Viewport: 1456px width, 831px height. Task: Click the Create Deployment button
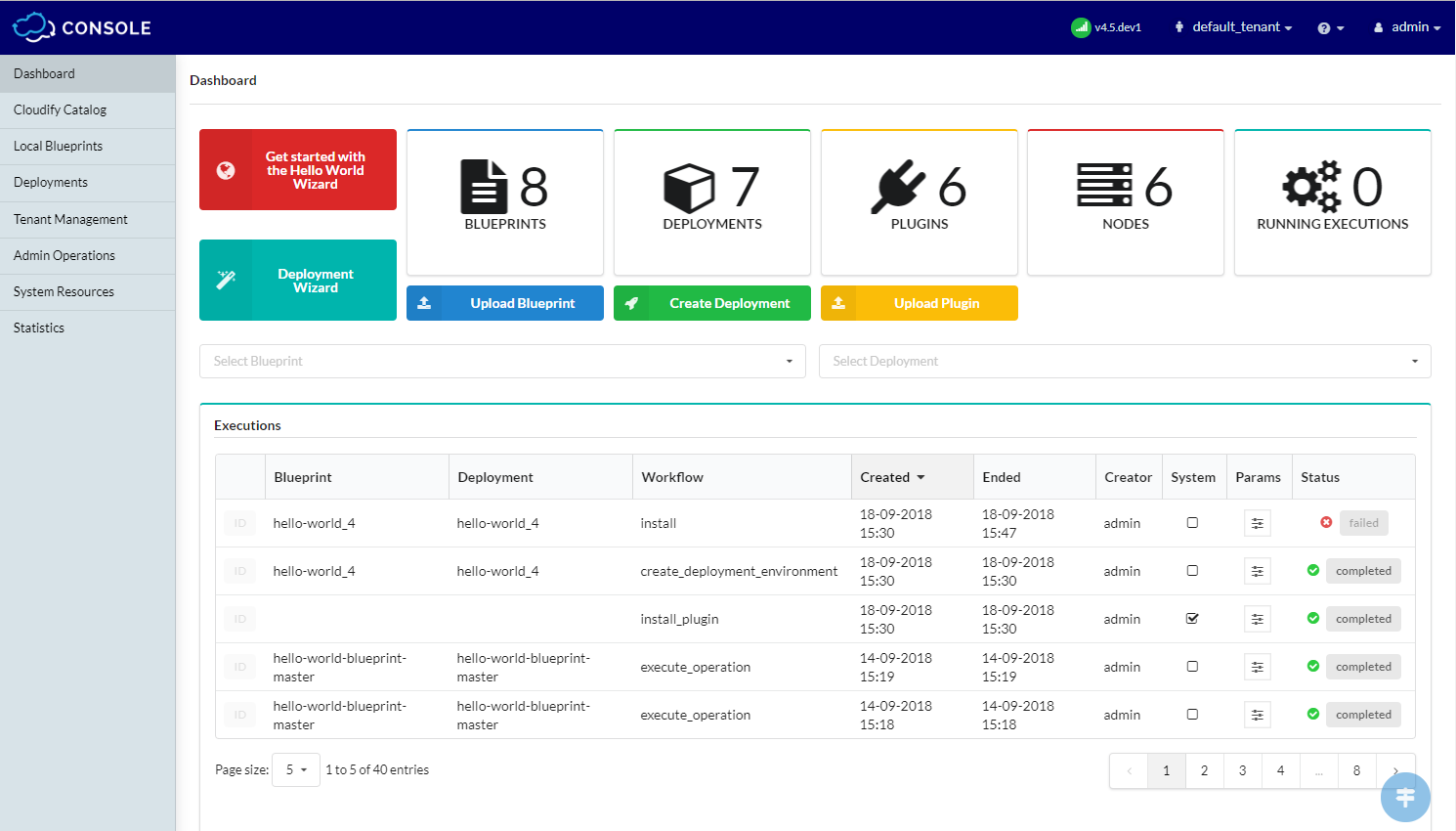712,303
